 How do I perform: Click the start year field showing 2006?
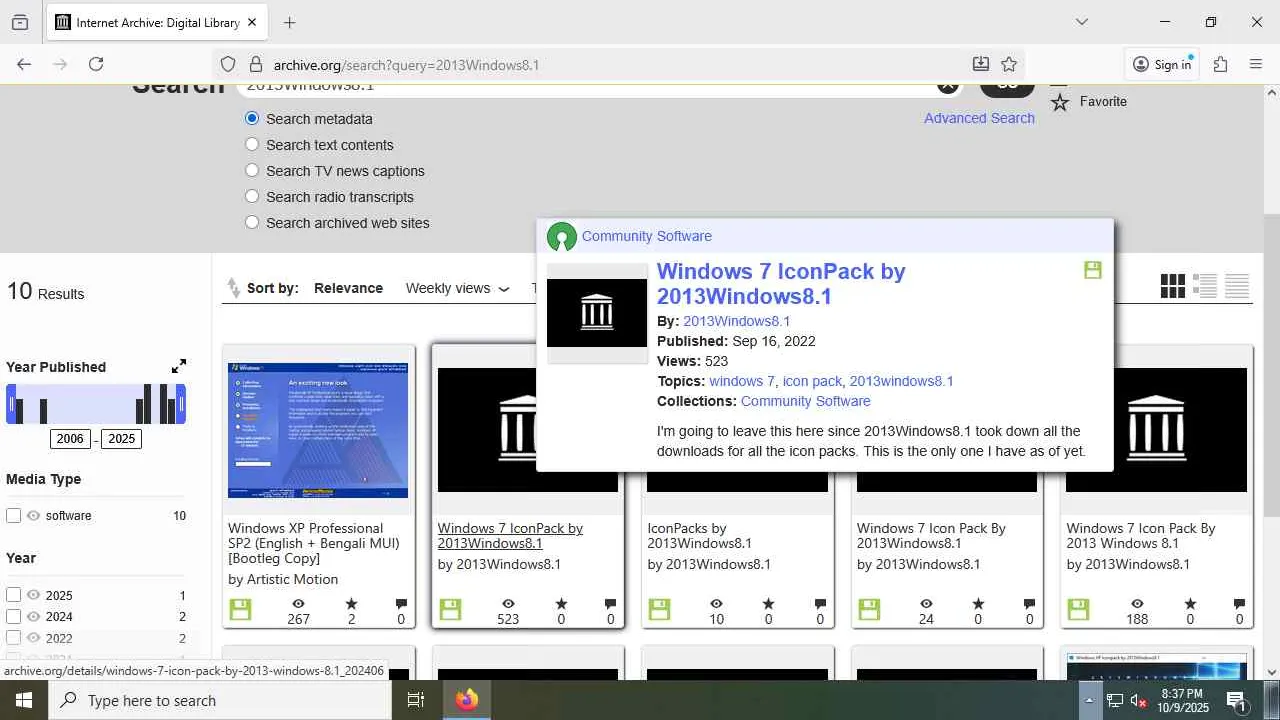[x=70, y=439]
